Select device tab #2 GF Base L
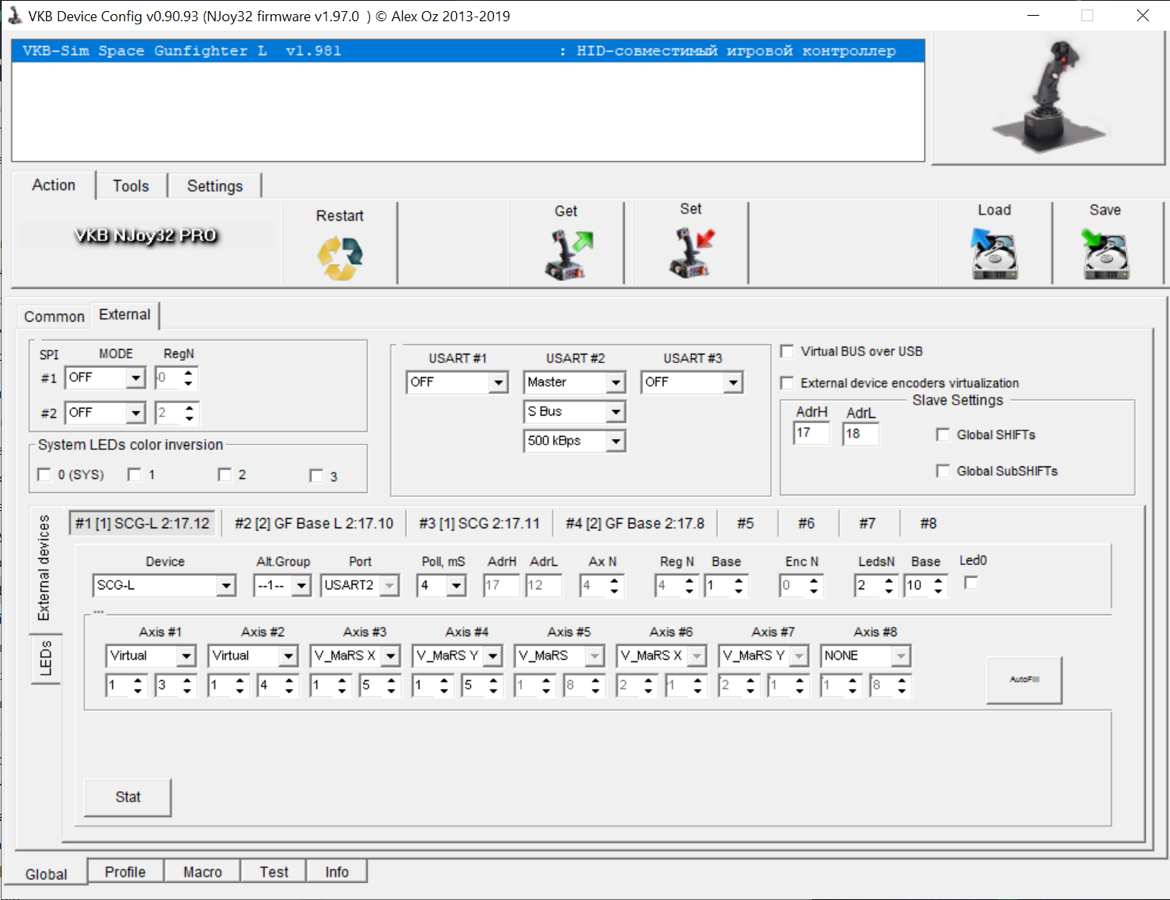This screenshot has height=900, width=1170. pyautogui.click(x=313, y=523)
